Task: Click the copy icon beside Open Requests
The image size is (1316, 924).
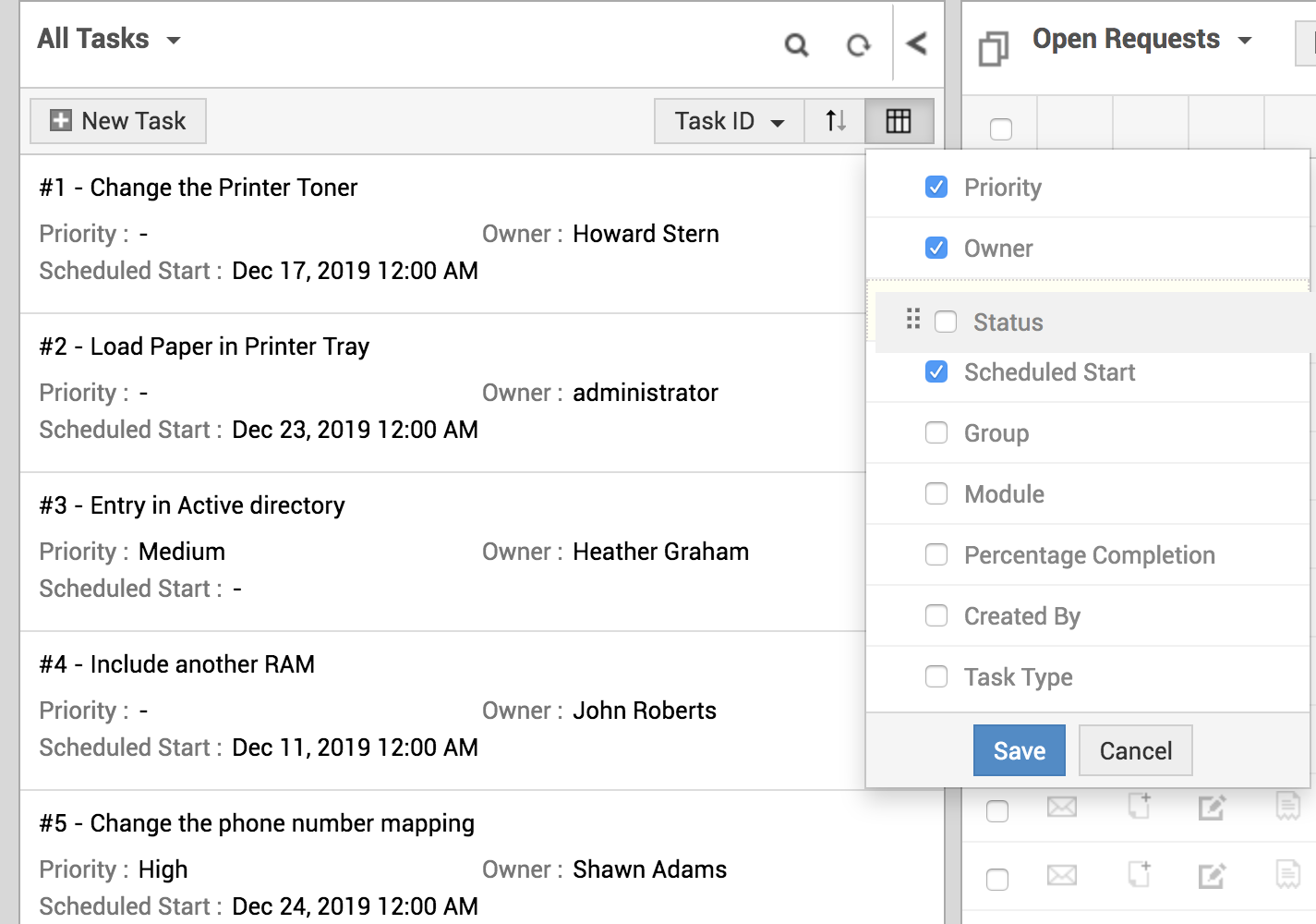Action: pyautogui.click(x=994, y=49)
